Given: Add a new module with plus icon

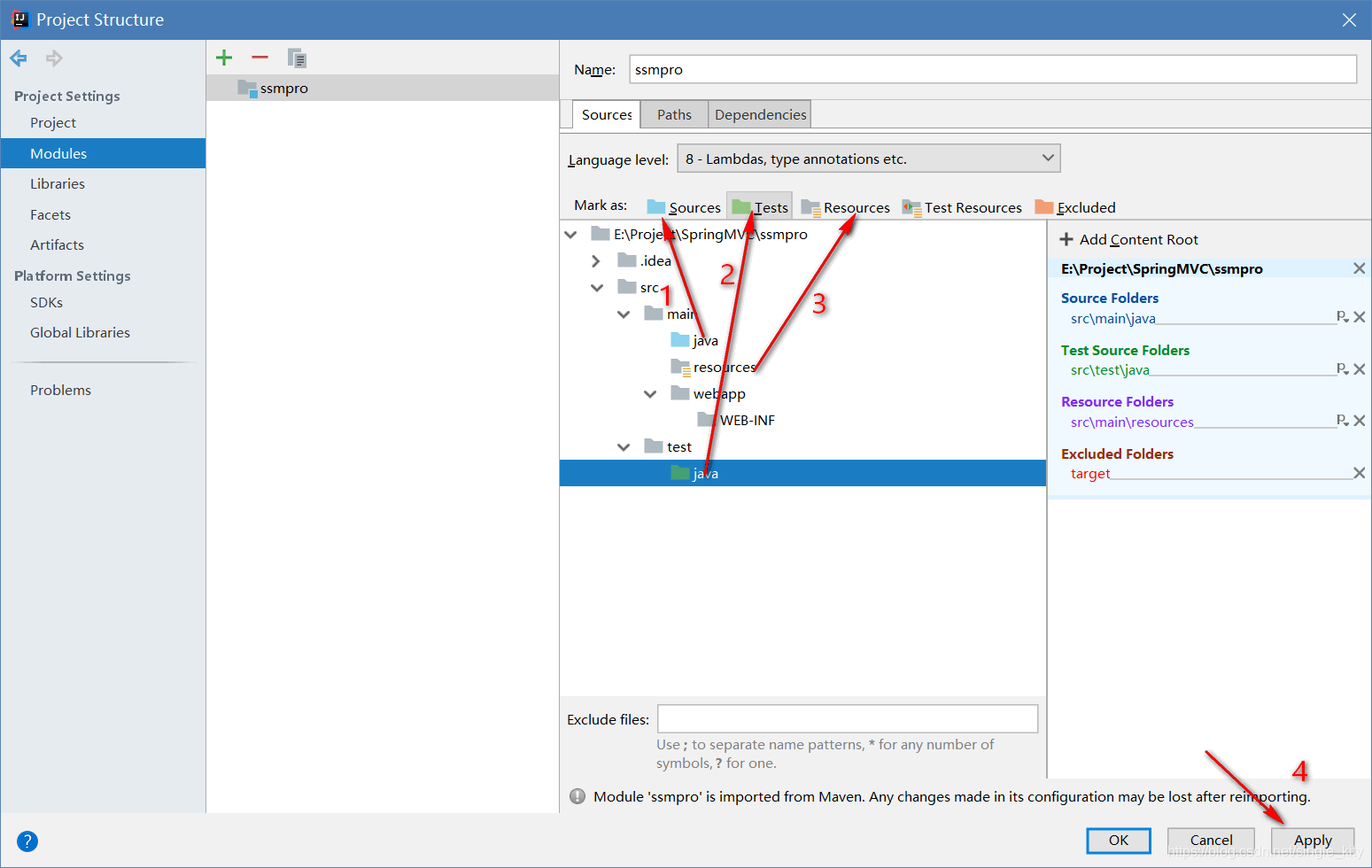Looking at the screenshot, I should [224, 58].
